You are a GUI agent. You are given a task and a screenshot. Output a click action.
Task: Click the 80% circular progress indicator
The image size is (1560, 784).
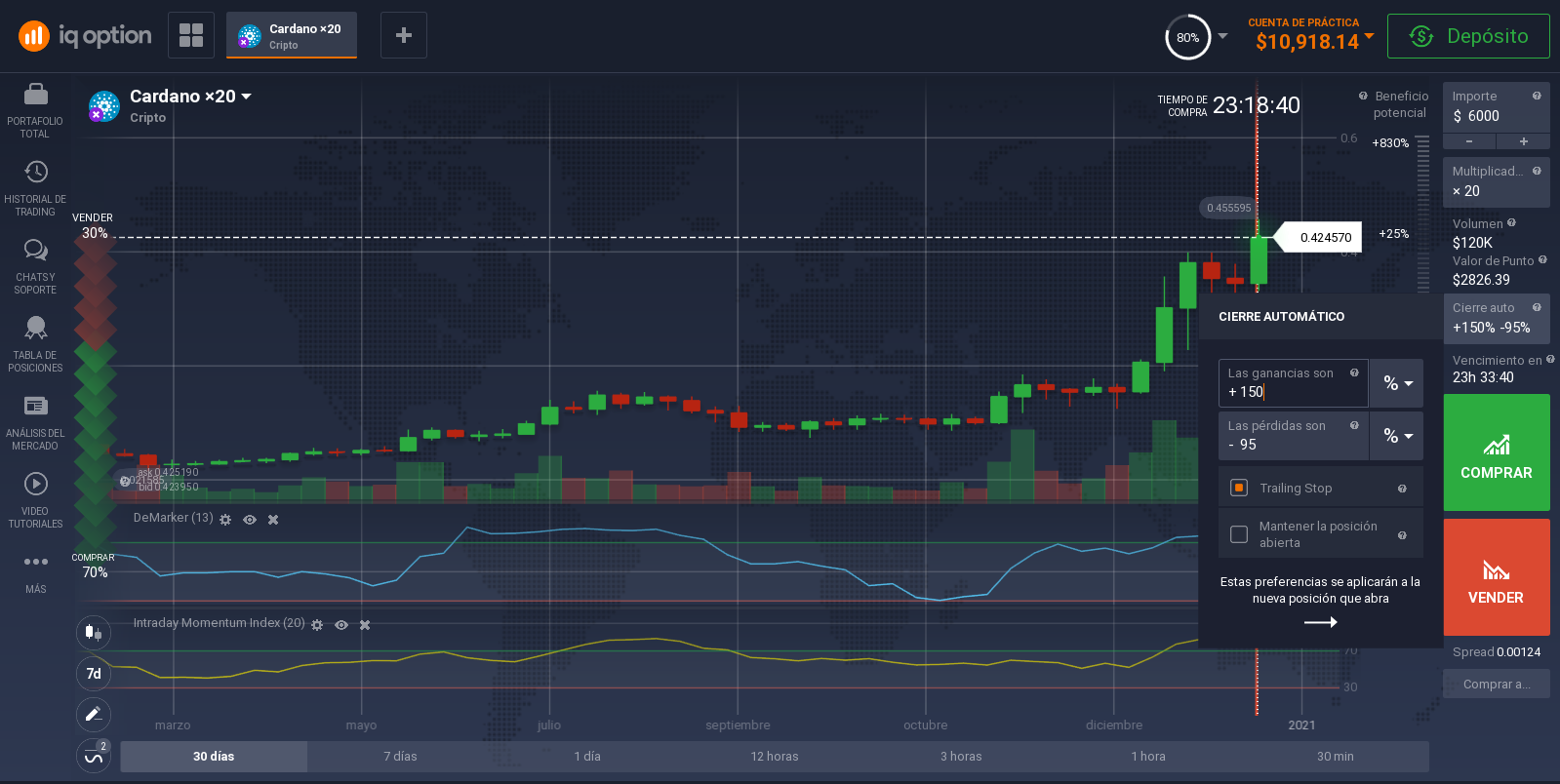coord(1187,37)
